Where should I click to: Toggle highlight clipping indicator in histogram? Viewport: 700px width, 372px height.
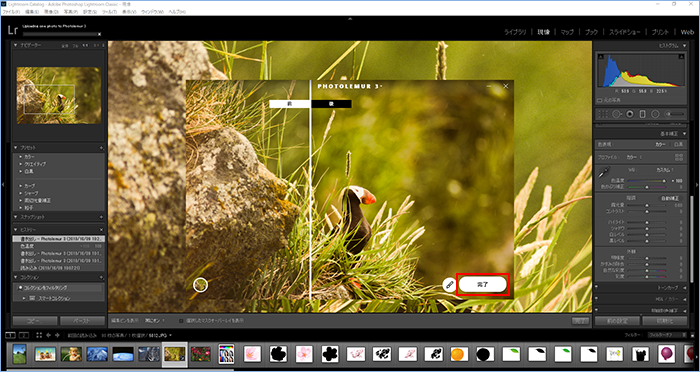pos(682,57)
